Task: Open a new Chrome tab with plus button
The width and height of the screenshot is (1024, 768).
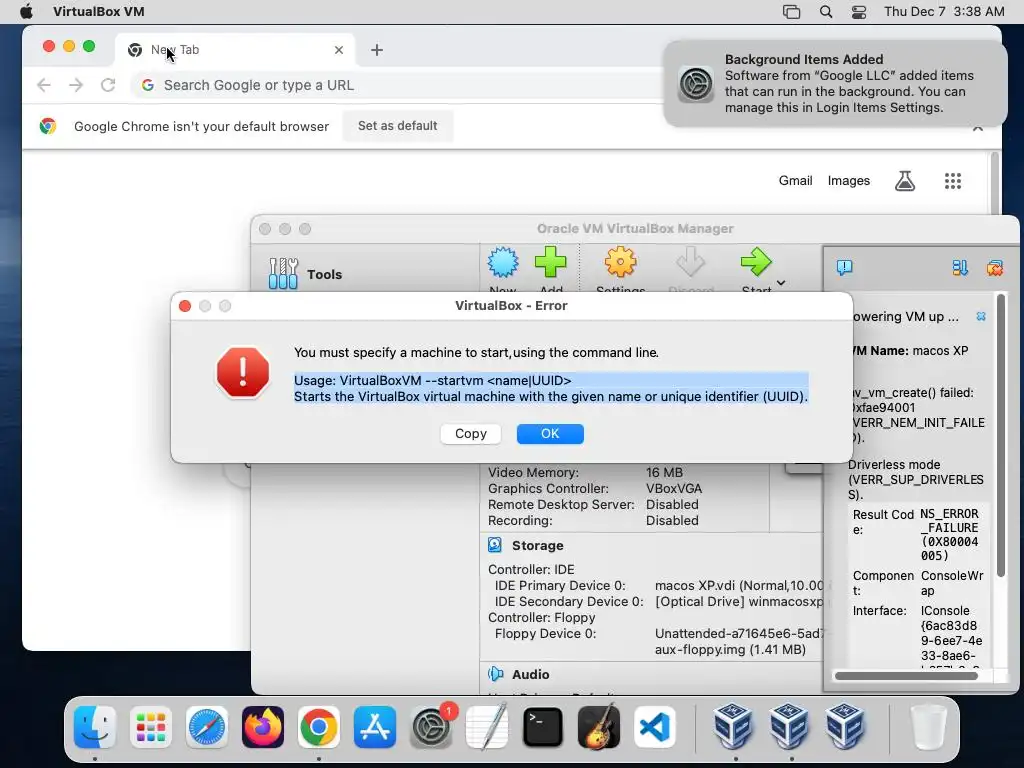Action: tap(377, 50)
